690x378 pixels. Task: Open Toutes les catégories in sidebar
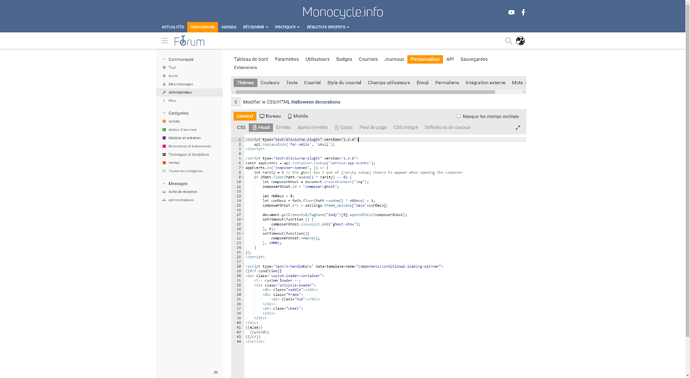click(185, 171)
